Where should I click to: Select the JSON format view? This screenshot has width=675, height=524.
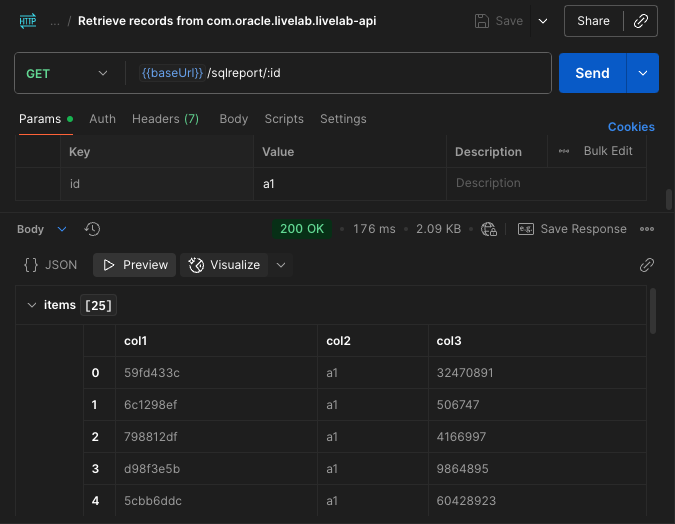(51, 265)
